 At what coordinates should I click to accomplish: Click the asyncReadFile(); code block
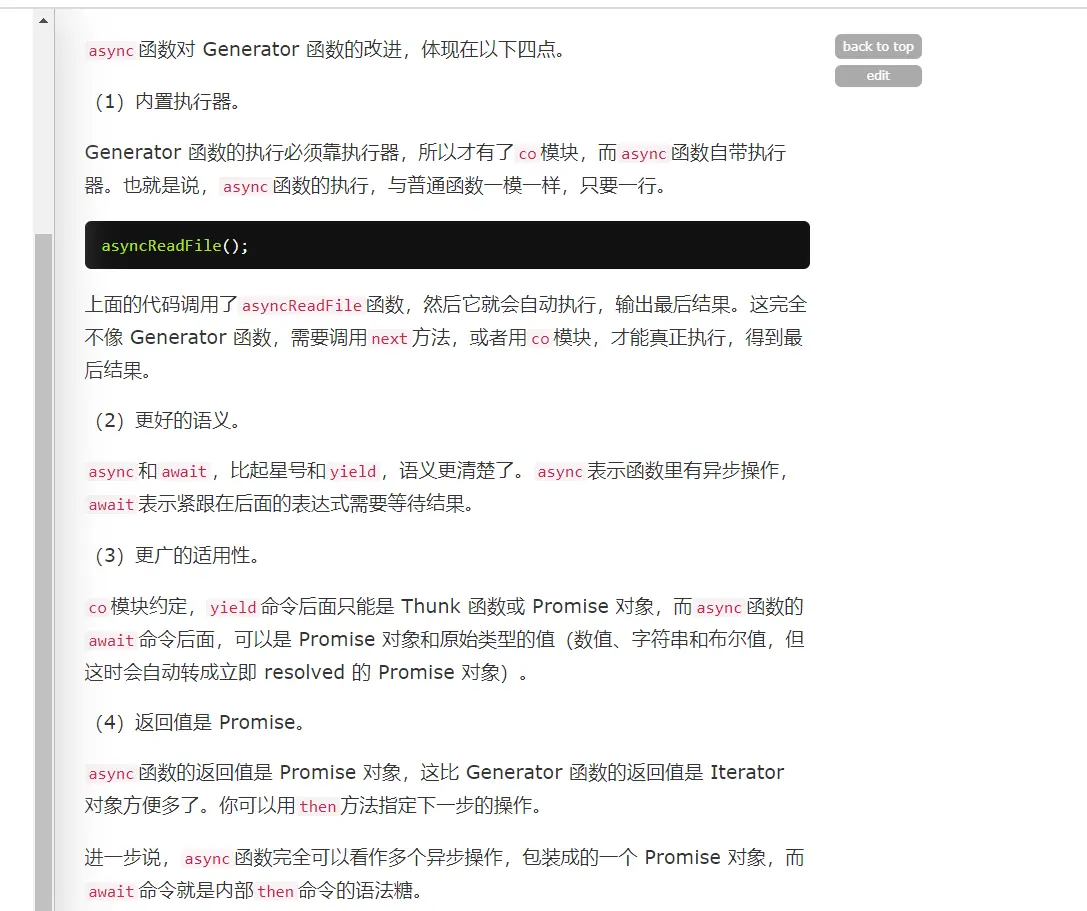coord(447,245)
